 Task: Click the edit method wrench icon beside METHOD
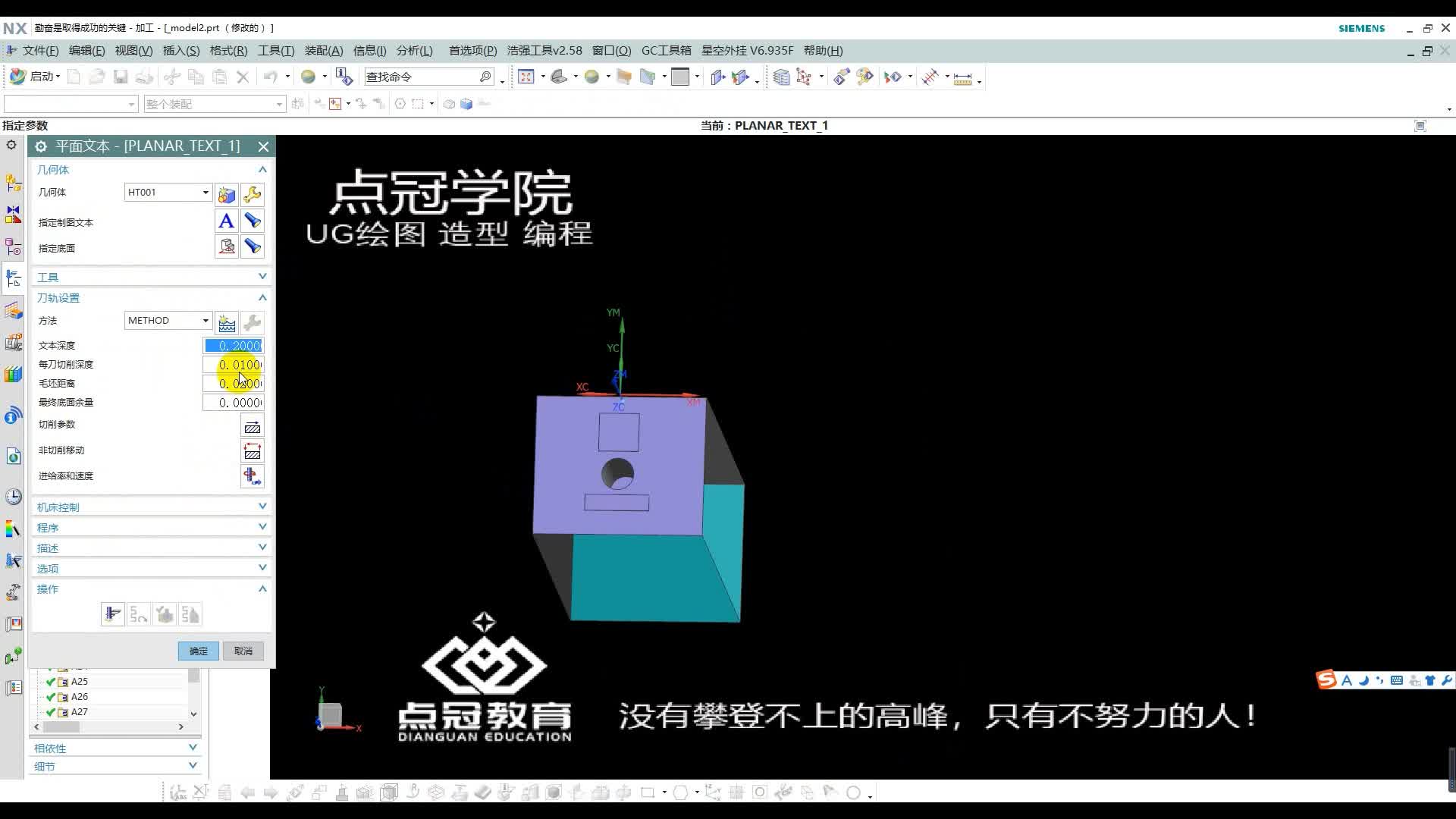[x=252, y=322]
